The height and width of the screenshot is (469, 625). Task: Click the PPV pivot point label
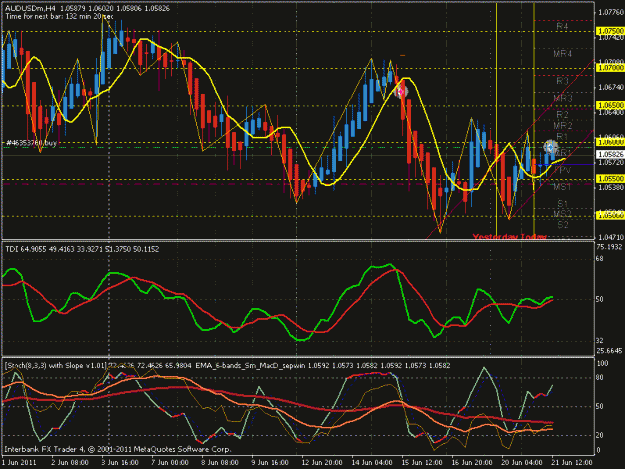(562, 170)
